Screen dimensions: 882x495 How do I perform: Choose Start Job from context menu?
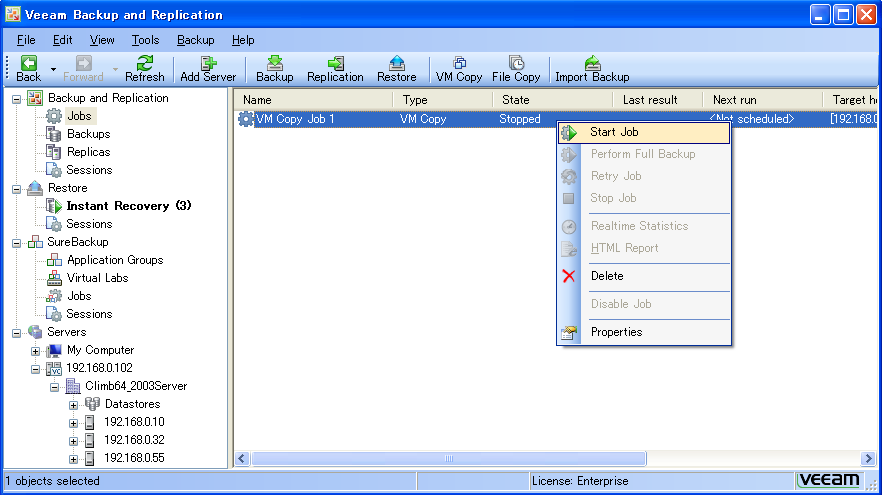click(x=644, y=132)
